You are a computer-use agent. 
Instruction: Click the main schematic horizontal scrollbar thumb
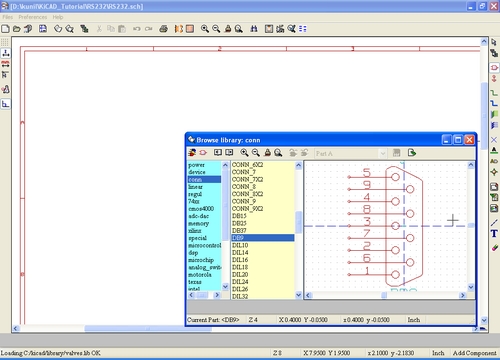(148, 329)
